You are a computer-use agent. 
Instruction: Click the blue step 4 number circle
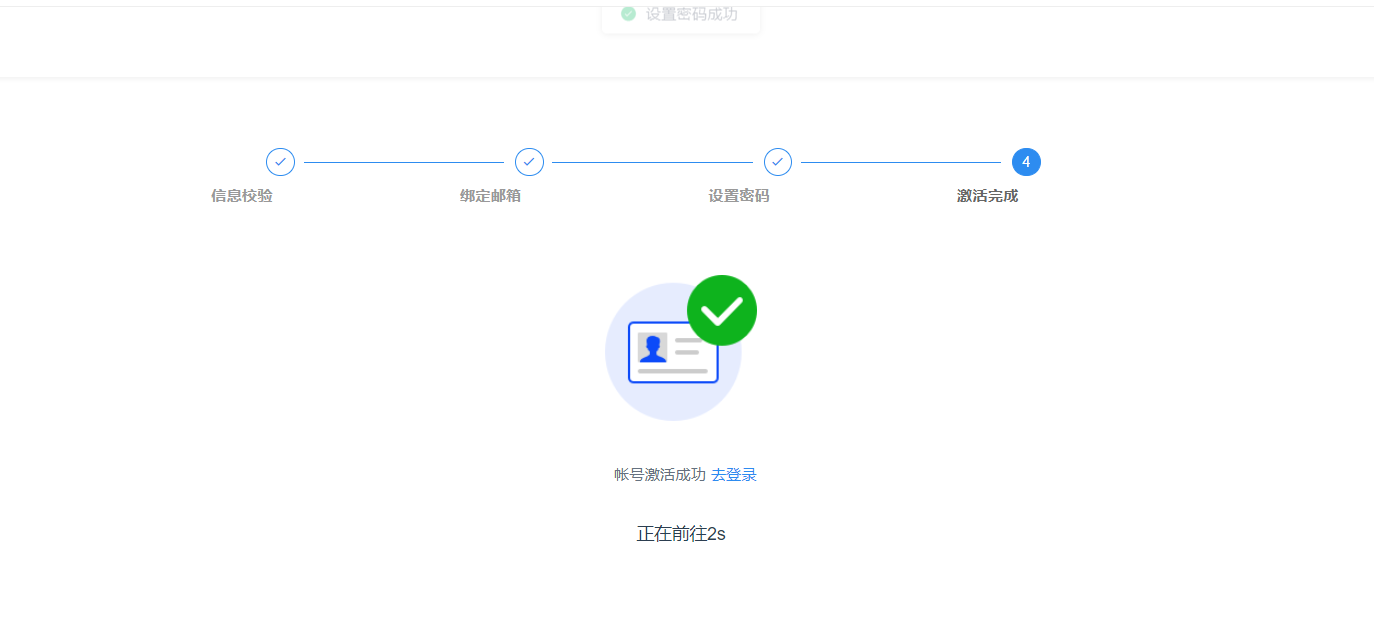pyautogui.click(x=1026, y=162)
